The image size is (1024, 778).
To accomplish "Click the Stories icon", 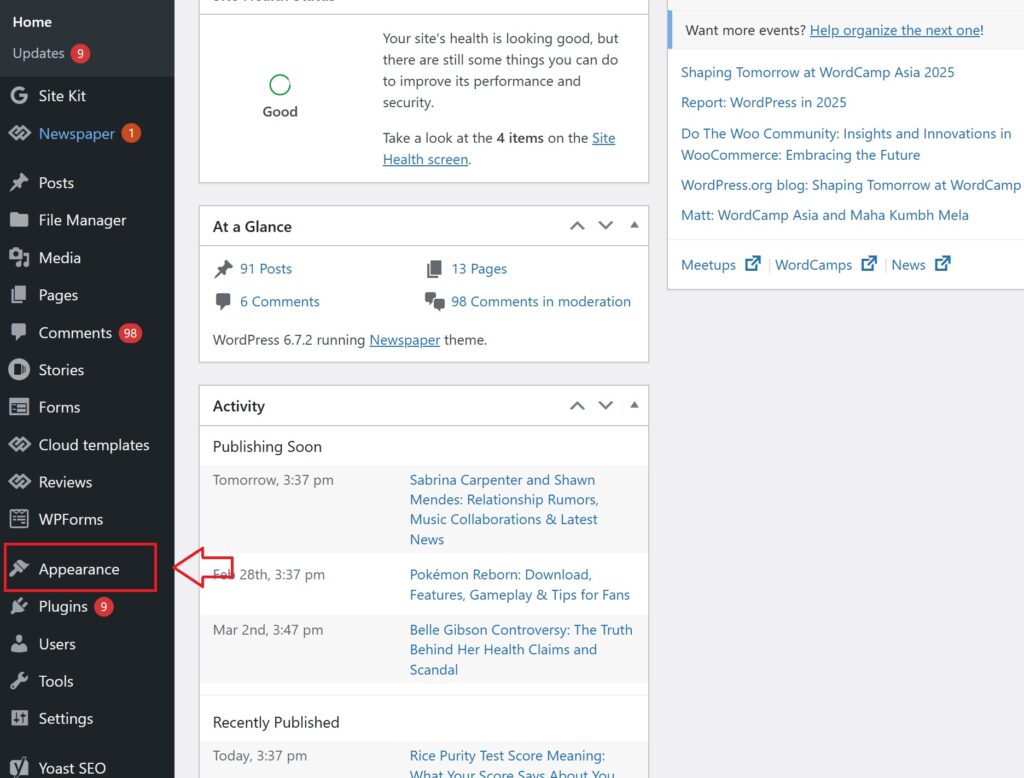I will point(19,370).
